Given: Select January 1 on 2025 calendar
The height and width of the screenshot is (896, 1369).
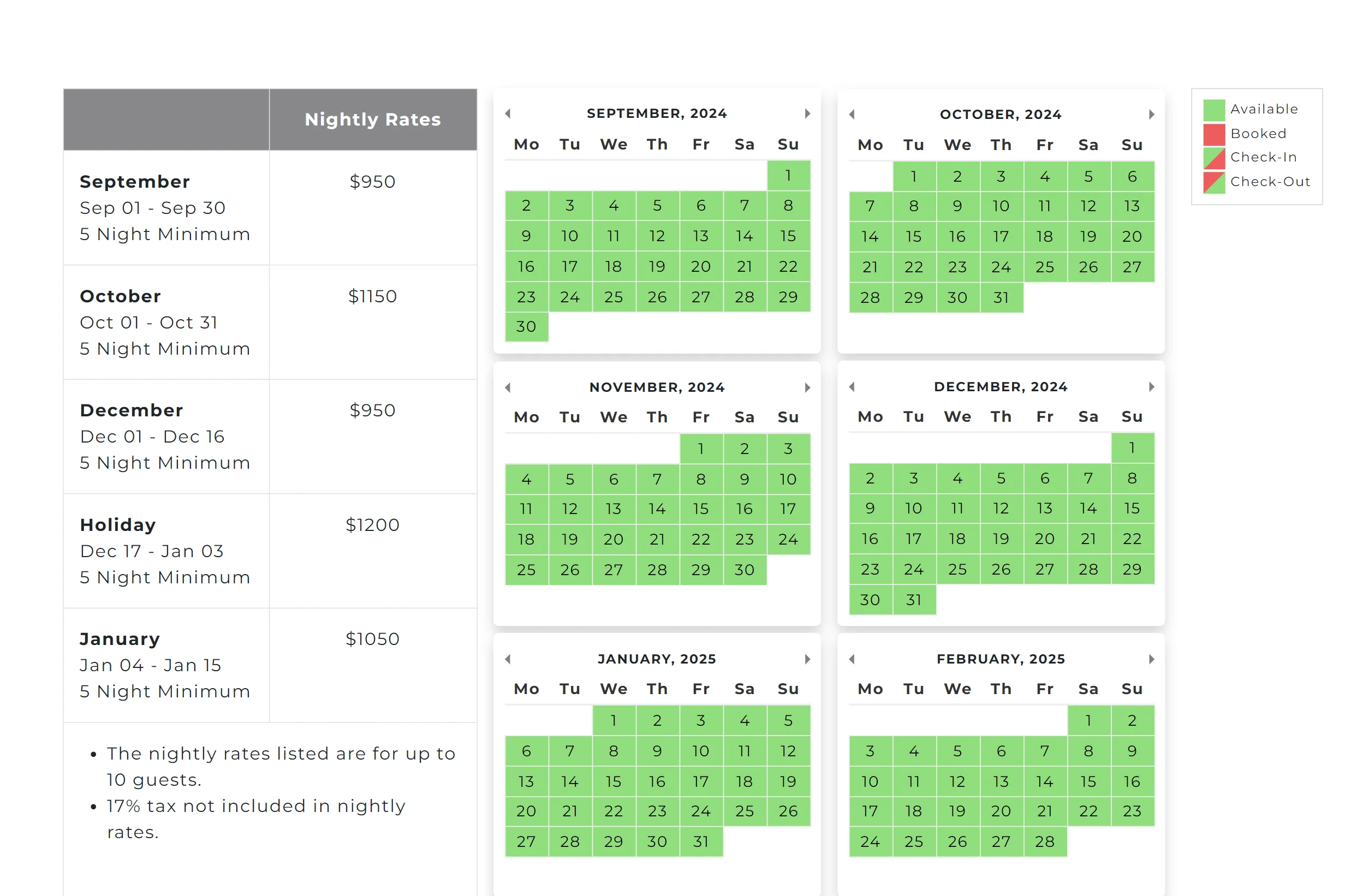Looking at the screenshot, I should [613, 721].
